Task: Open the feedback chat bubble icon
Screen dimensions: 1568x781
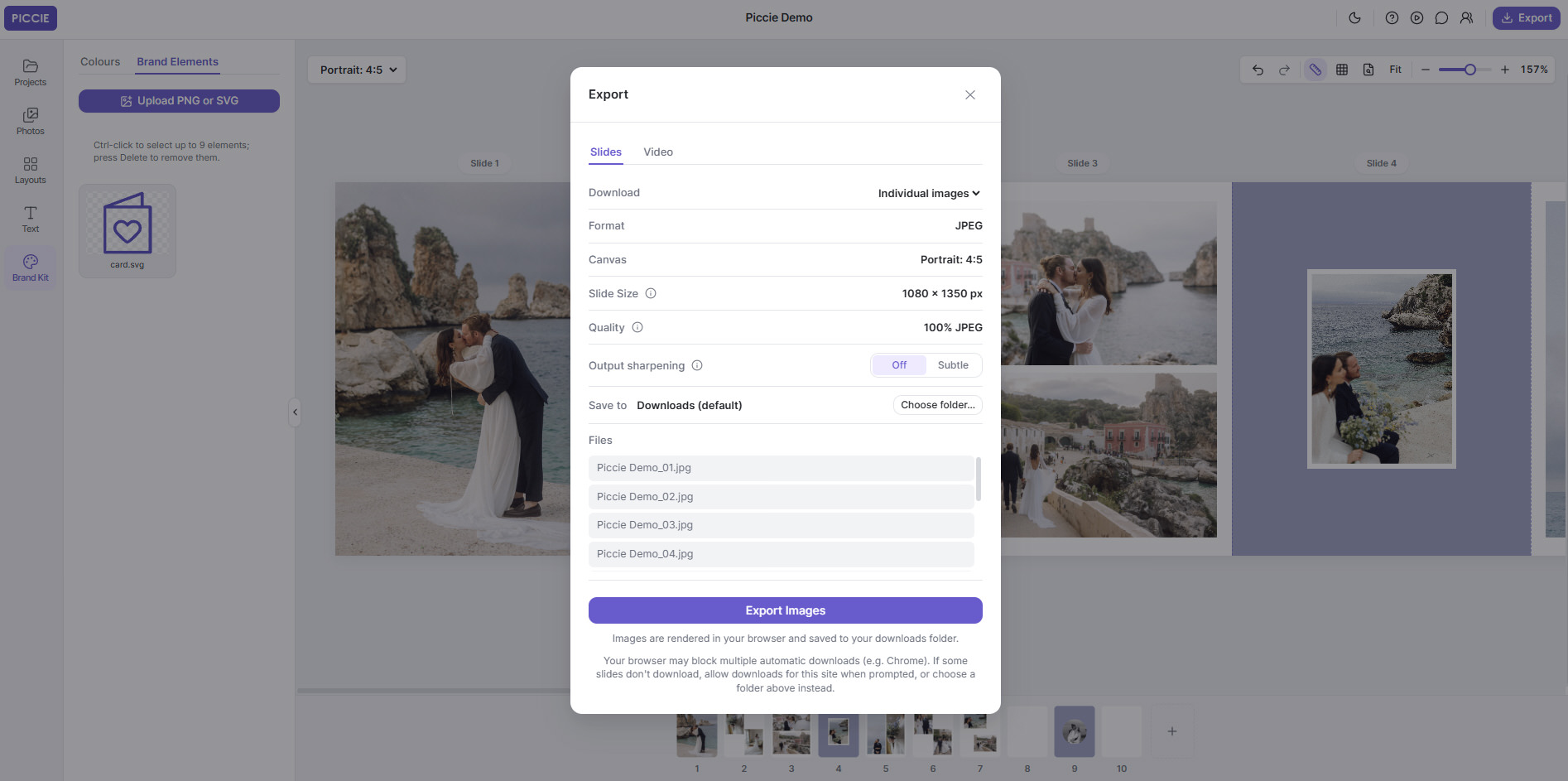Action: 1441,17
